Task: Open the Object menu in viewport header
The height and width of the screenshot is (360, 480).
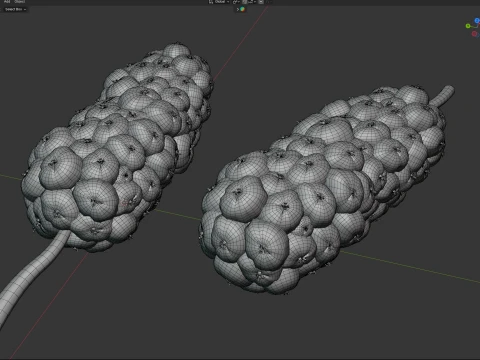Action: (19, 1)
